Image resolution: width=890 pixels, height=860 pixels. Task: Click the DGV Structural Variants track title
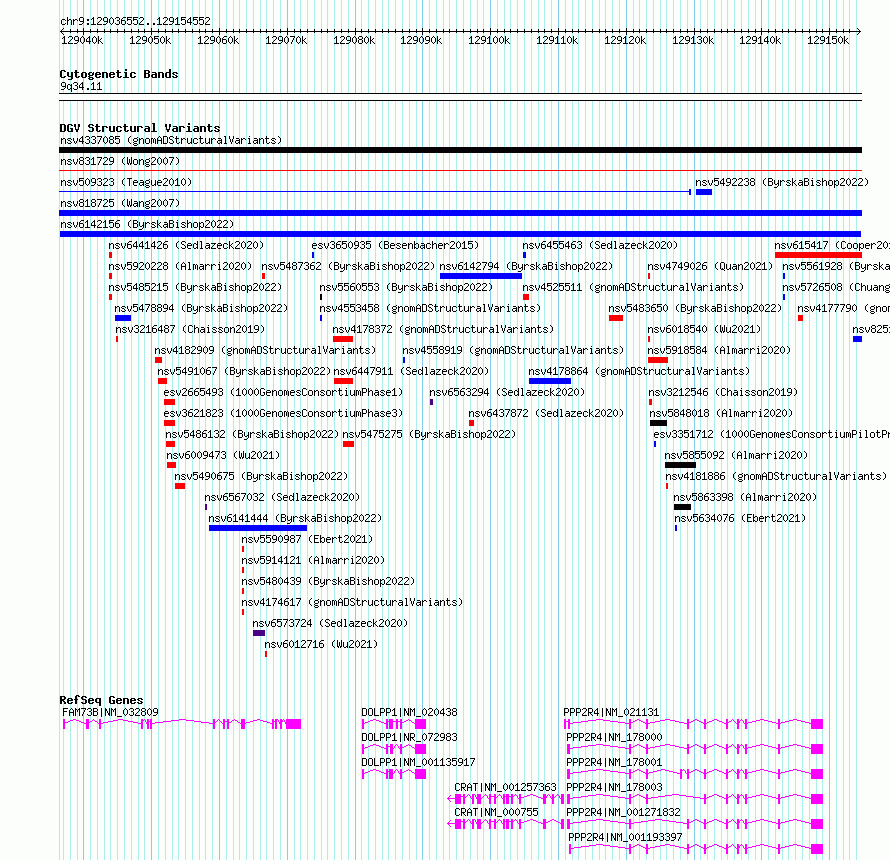pyautogui.click(x=140, y=128)
